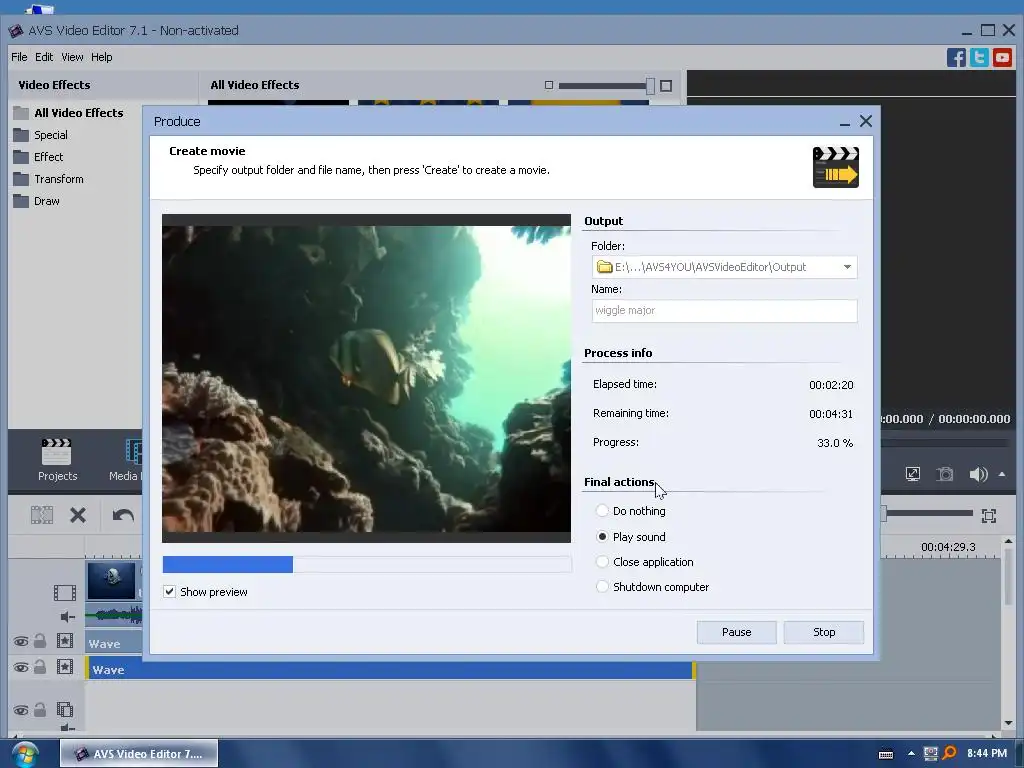Click the clapperboard Produce icon in dialog
The height and width of the screenshot is (768, 1024).
[x=835, y=167]
